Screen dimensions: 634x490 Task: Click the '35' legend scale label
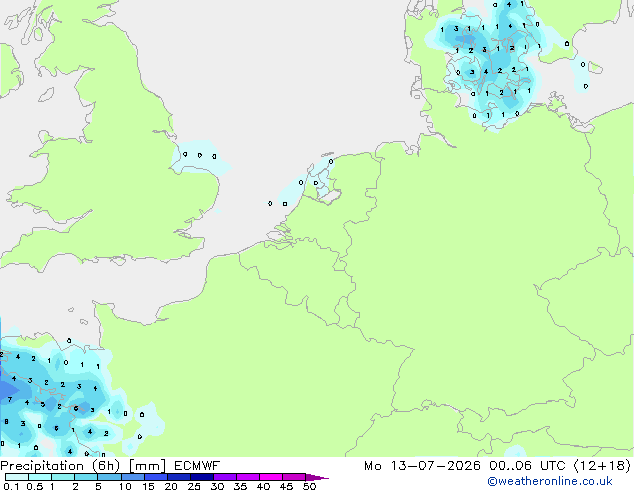(x=240, y=486)
